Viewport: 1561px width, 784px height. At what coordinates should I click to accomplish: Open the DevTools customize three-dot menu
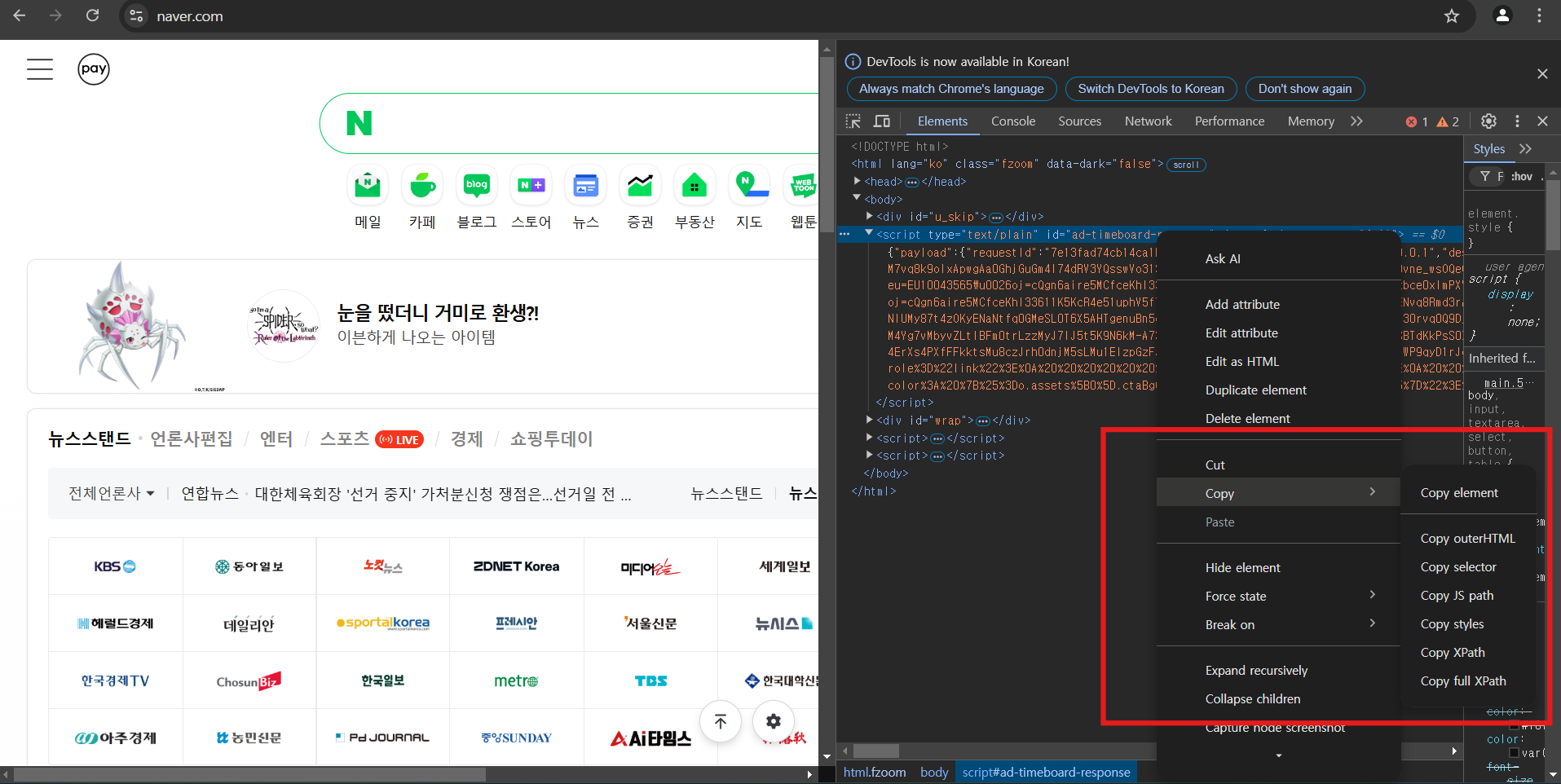point(1517,121)
